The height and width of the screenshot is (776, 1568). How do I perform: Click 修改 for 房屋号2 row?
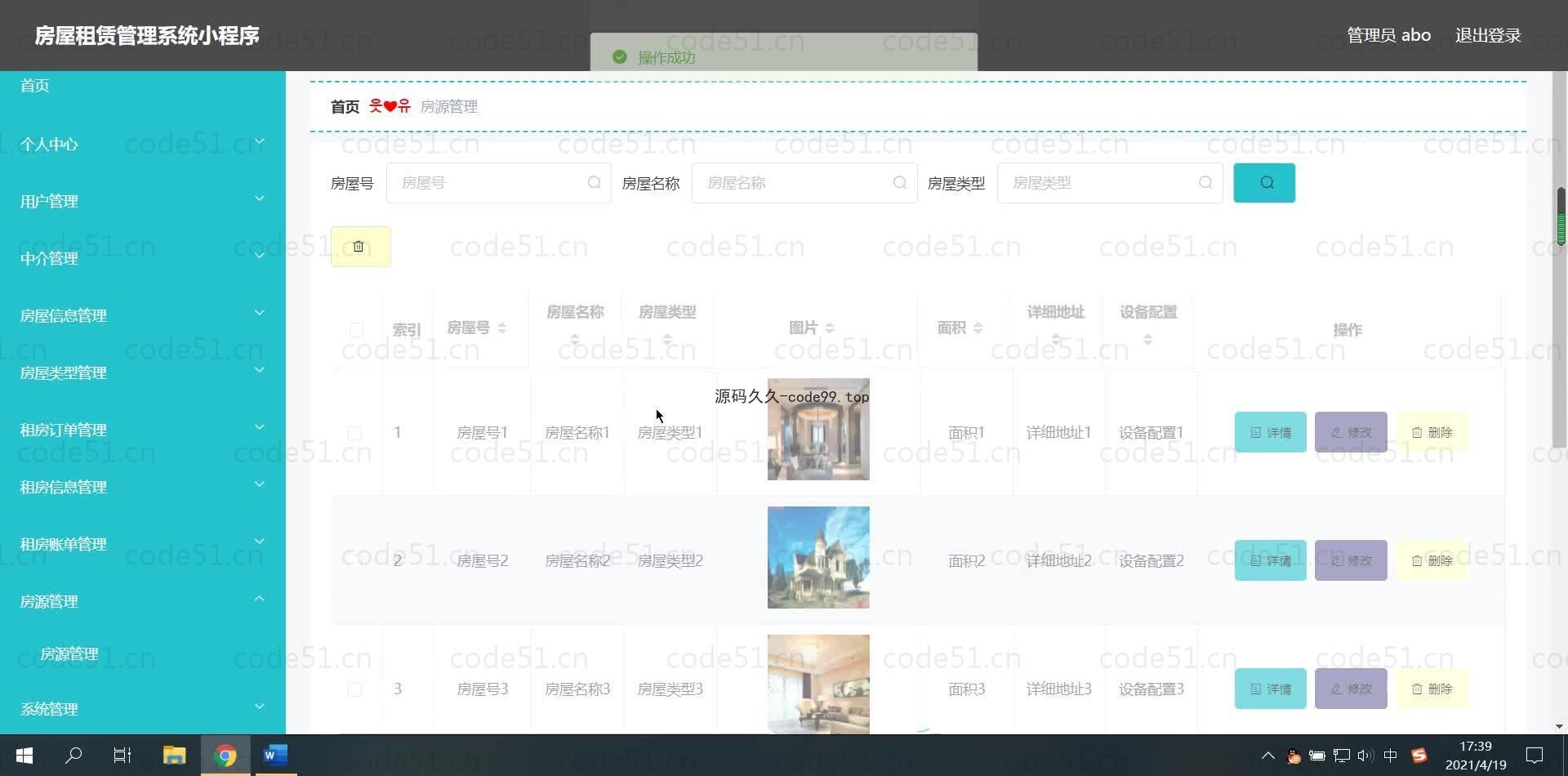[x=1351, y=560]
